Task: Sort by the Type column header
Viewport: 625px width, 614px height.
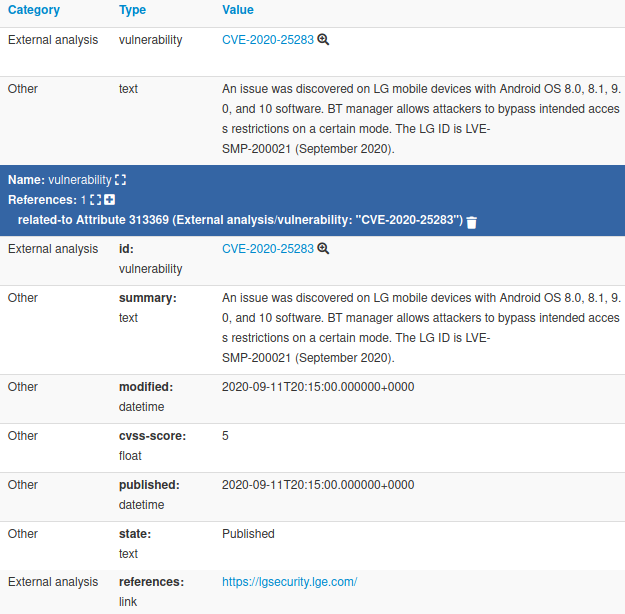Action: click(x=132, y=10)
